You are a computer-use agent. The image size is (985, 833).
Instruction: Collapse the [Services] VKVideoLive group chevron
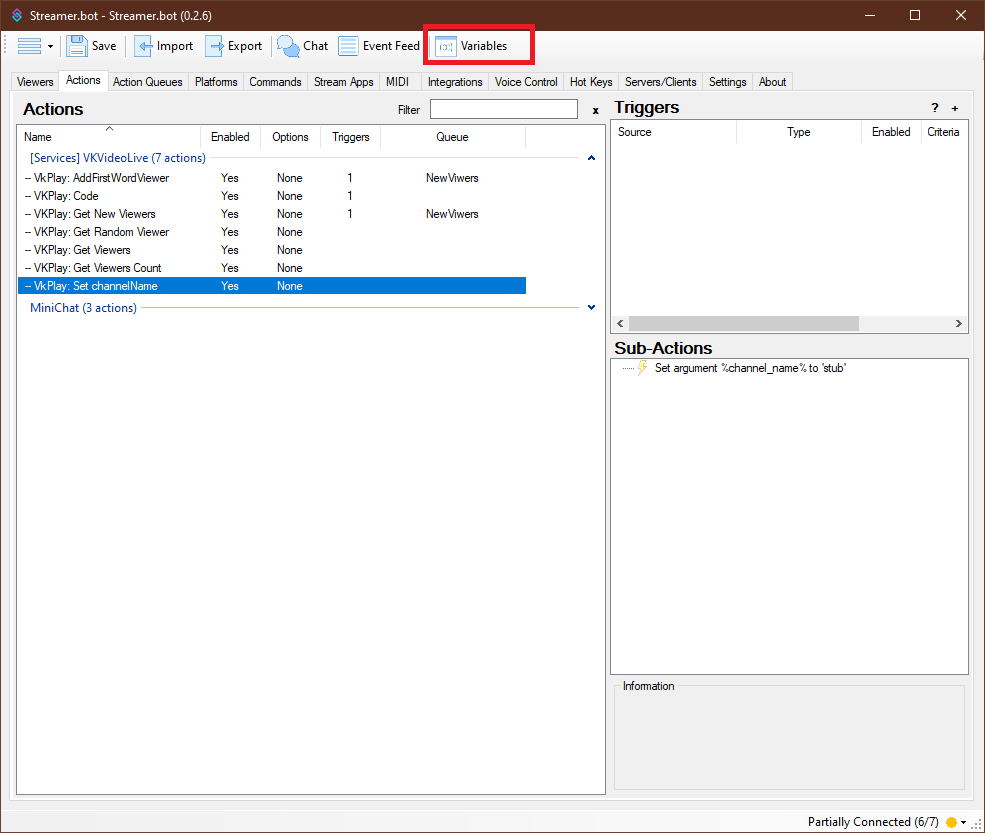tap(591, 158)
